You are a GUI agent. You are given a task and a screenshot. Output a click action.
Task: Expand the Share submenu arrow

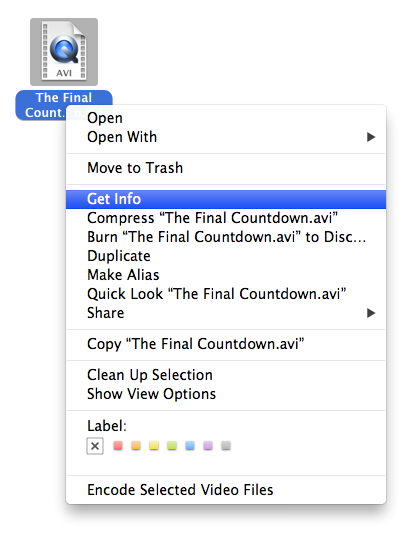371,313
